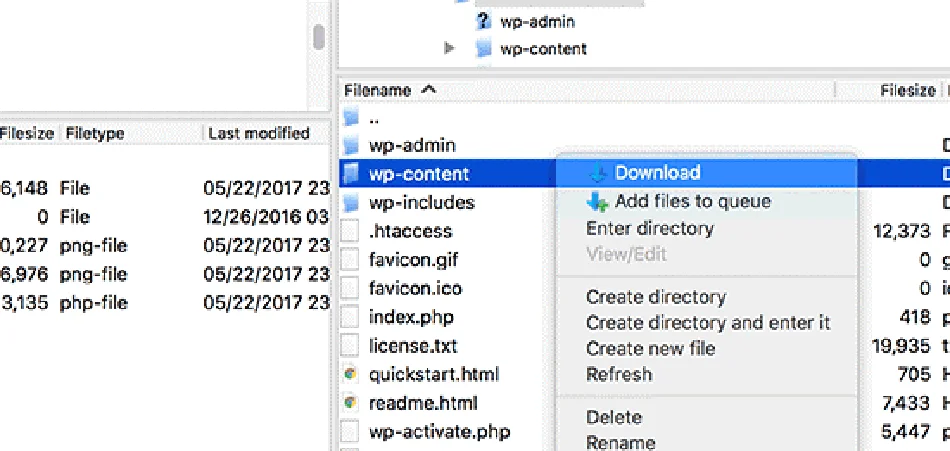This screenshot has width=950, height=451.
Task: Click the readme.html Chrome file icon
Action: (x=350, y=404)
